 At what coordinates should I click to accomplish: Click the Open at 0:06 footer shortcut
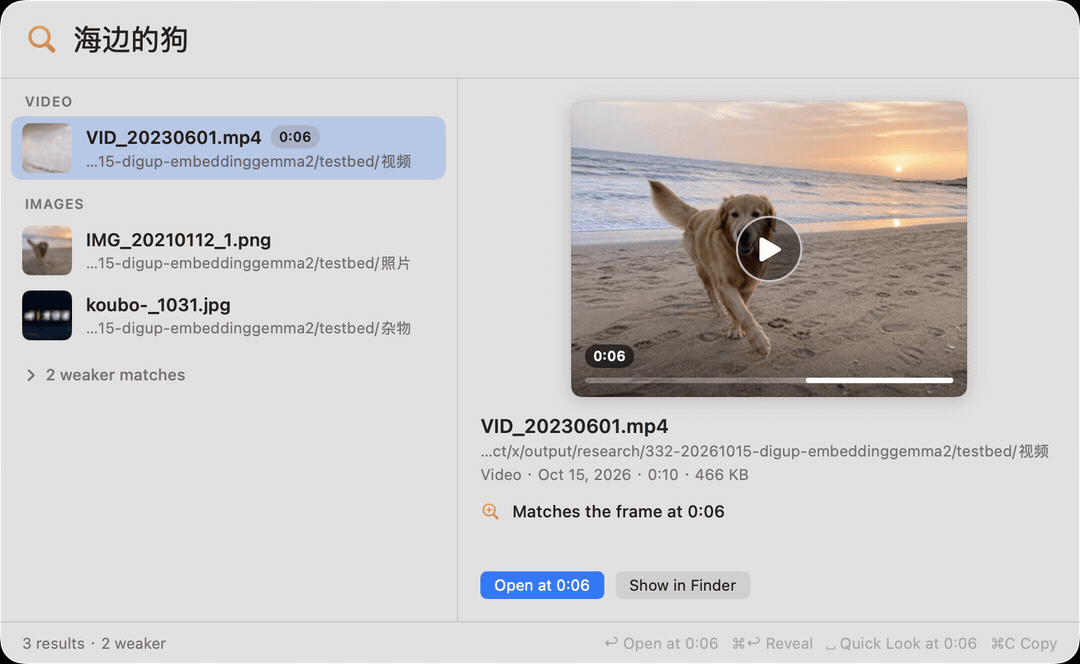coord(661,643)
